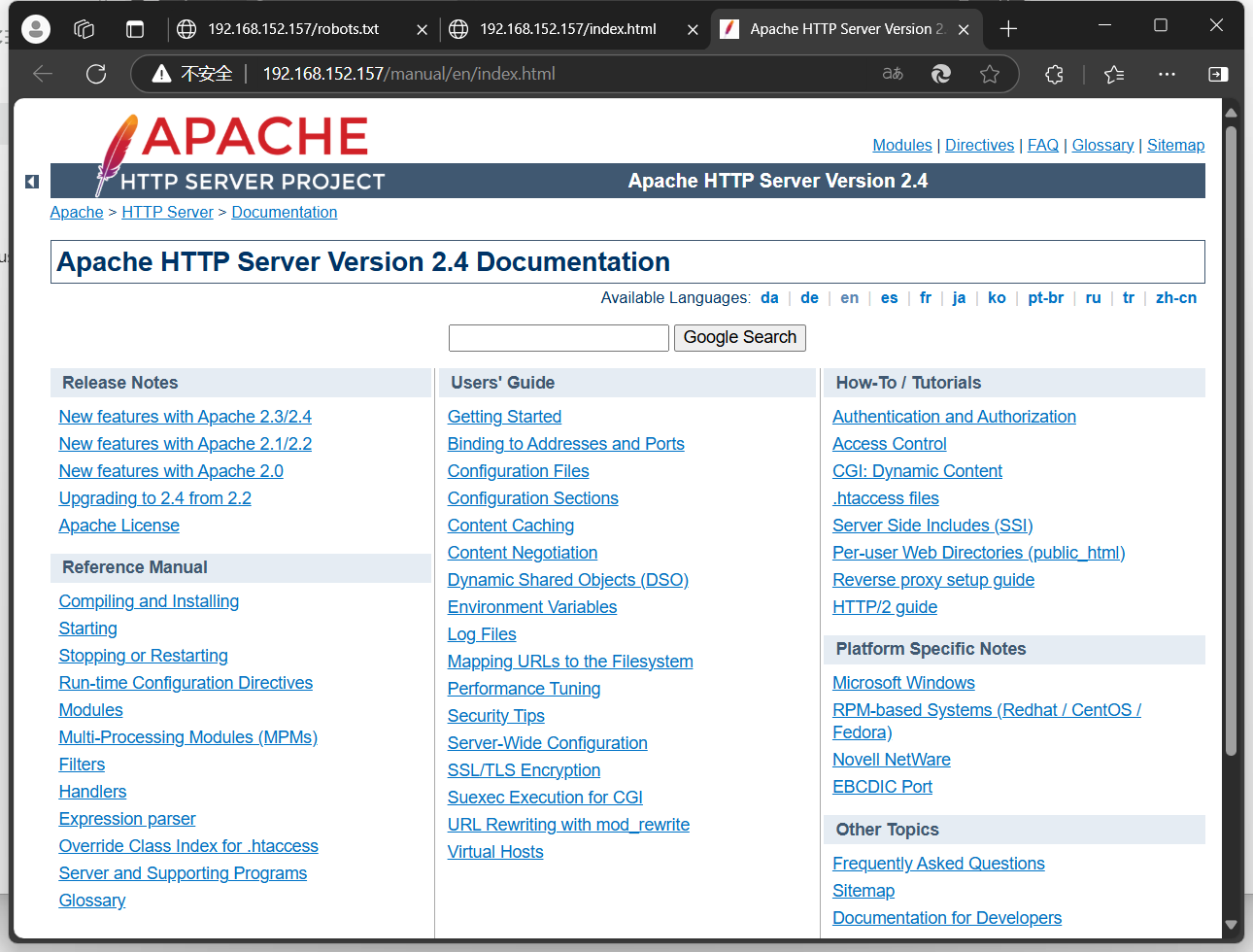Click the Edge reload-style icon beside read aloud
The height and width of the screenshot is (952, 1253).
click(x=941, y=74)
